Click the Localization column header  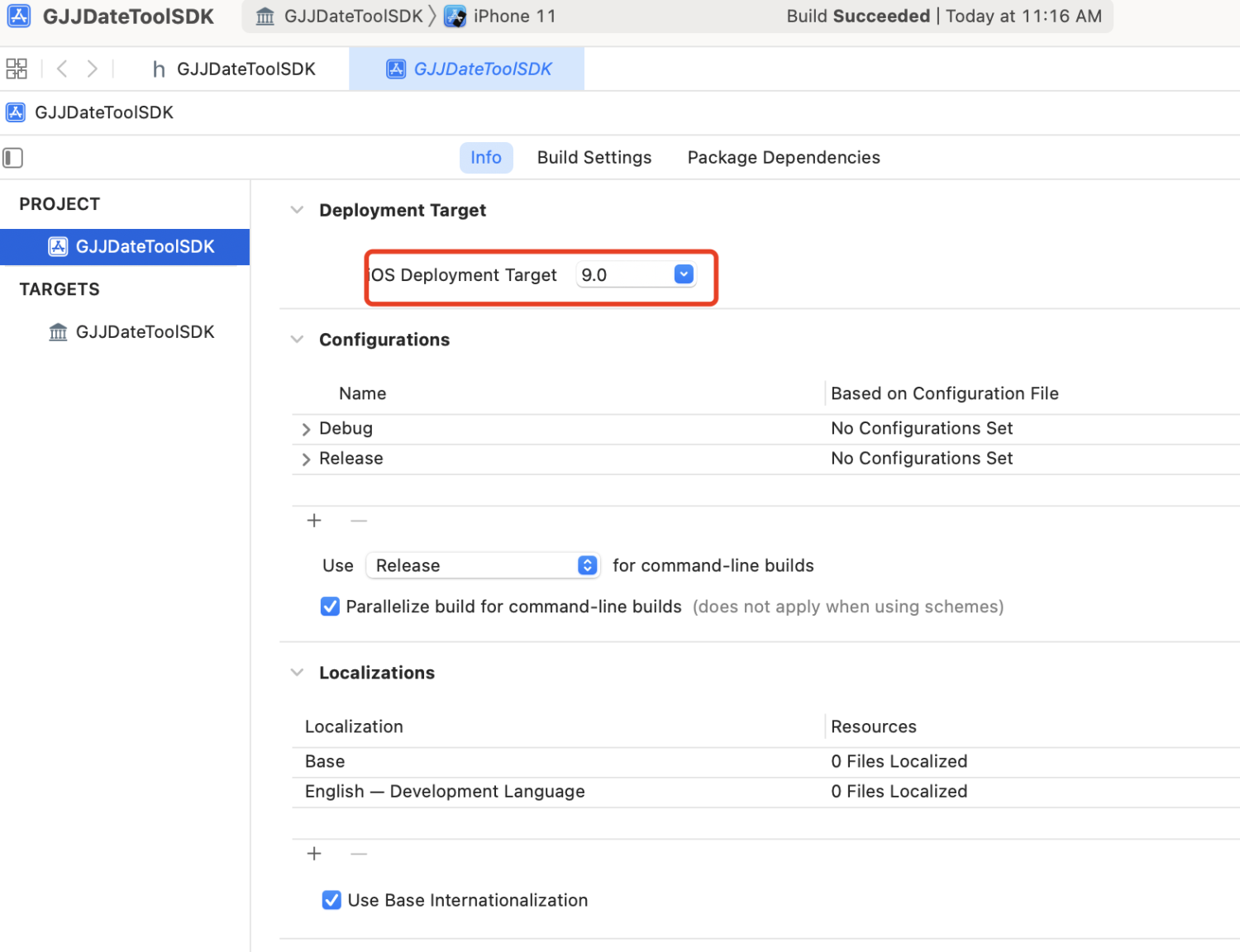(x=354, y=726)
